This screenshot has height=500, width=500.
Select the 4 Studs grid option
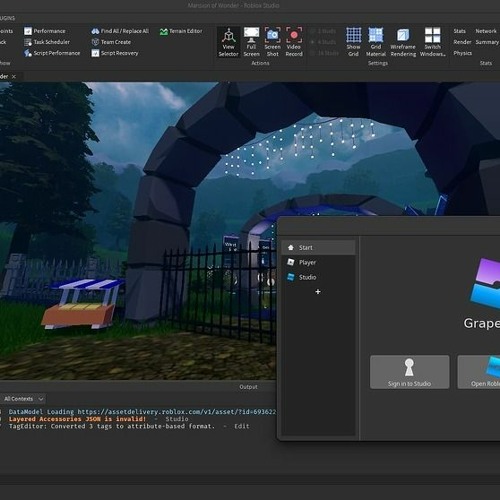[x=323, y=42]
